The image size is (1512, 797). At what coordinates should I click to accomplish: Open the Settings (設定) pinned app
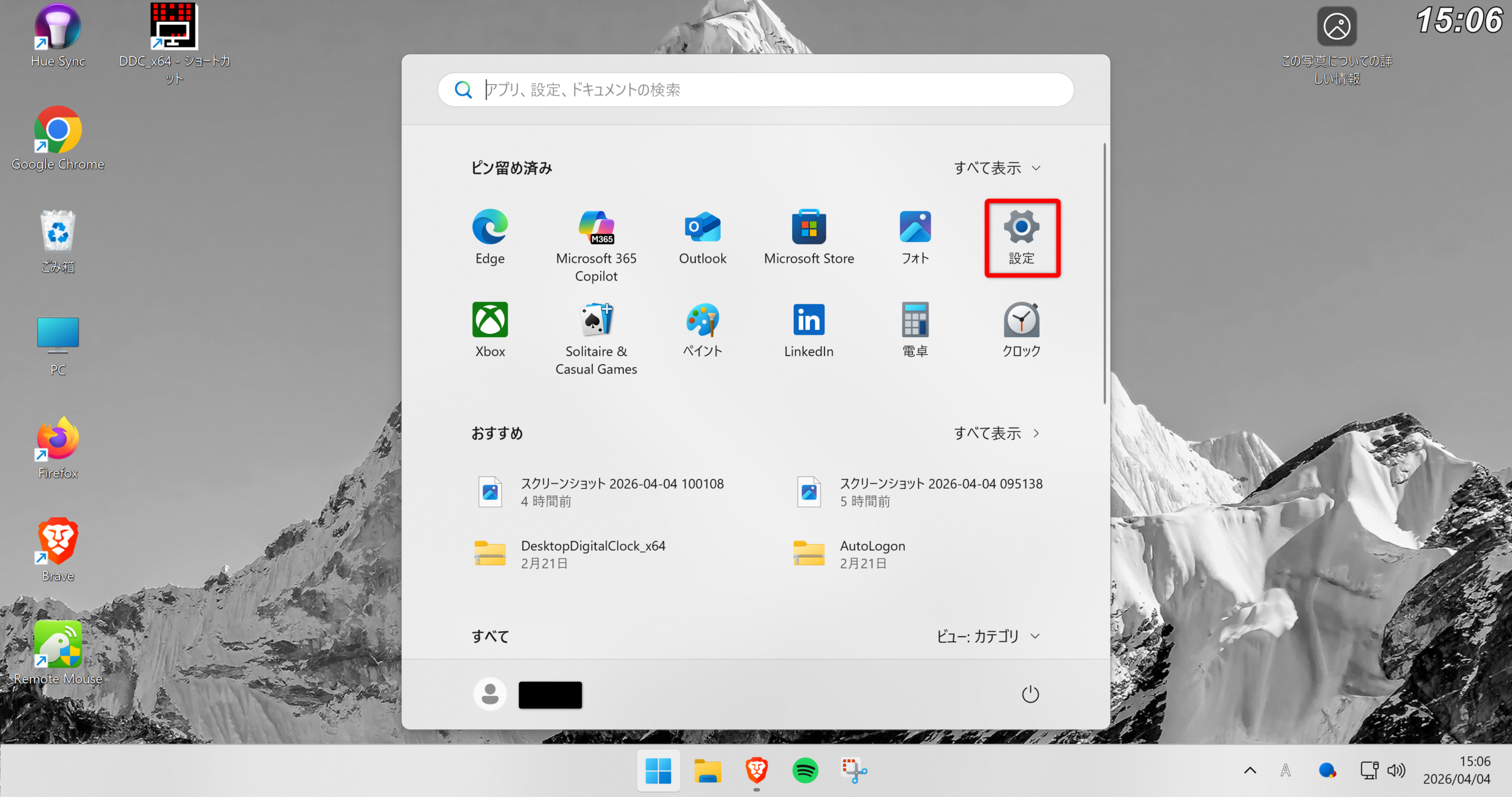pos(1021,237)
